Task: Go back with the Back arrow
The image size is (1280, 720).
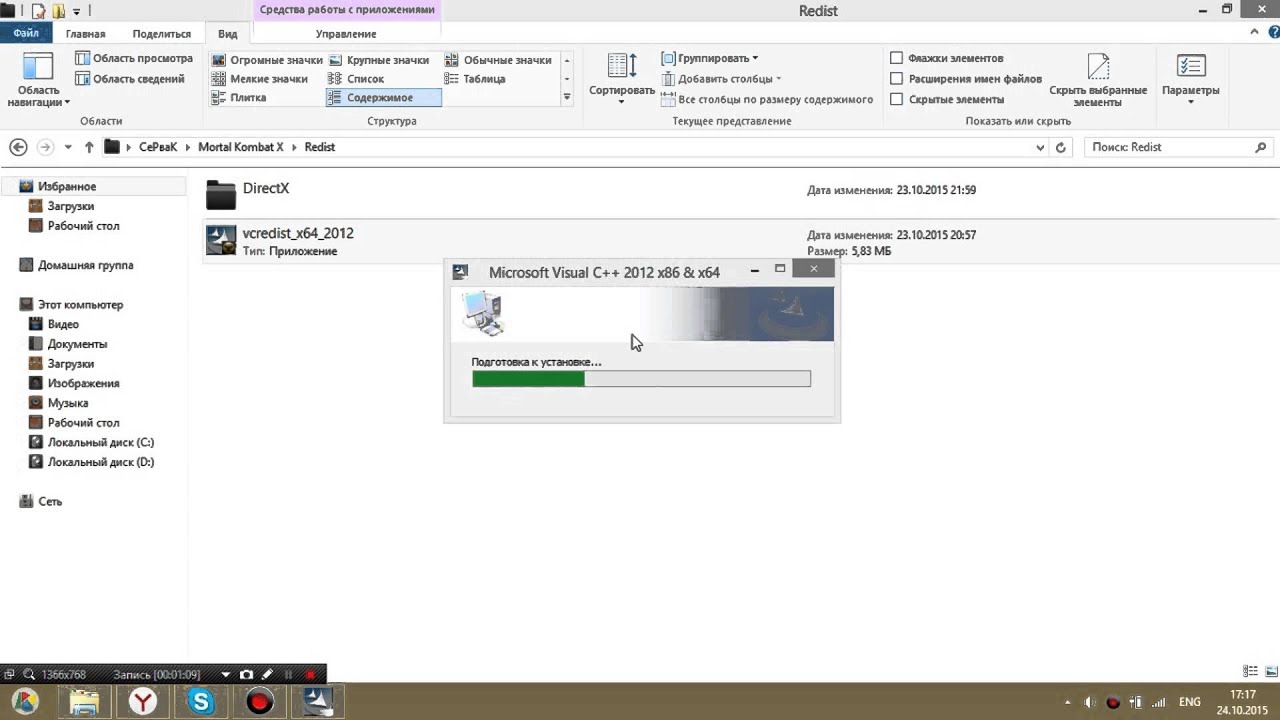Action: [x=18, y=147]
